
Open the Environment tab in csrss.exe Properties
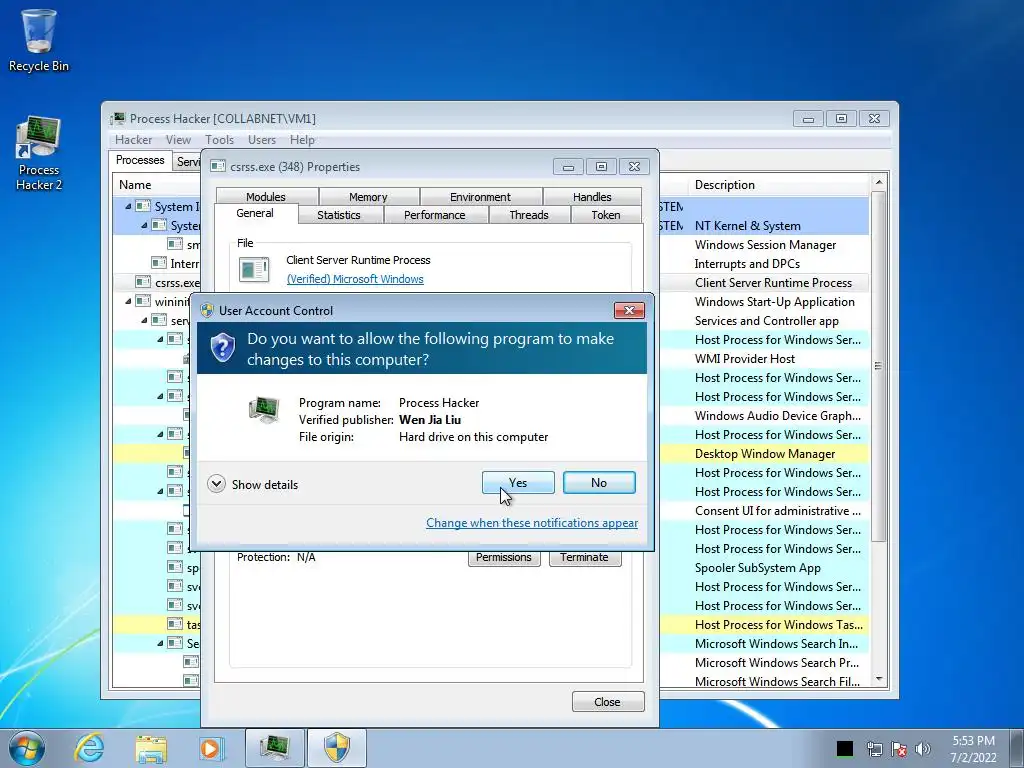[x=480, y=197]
